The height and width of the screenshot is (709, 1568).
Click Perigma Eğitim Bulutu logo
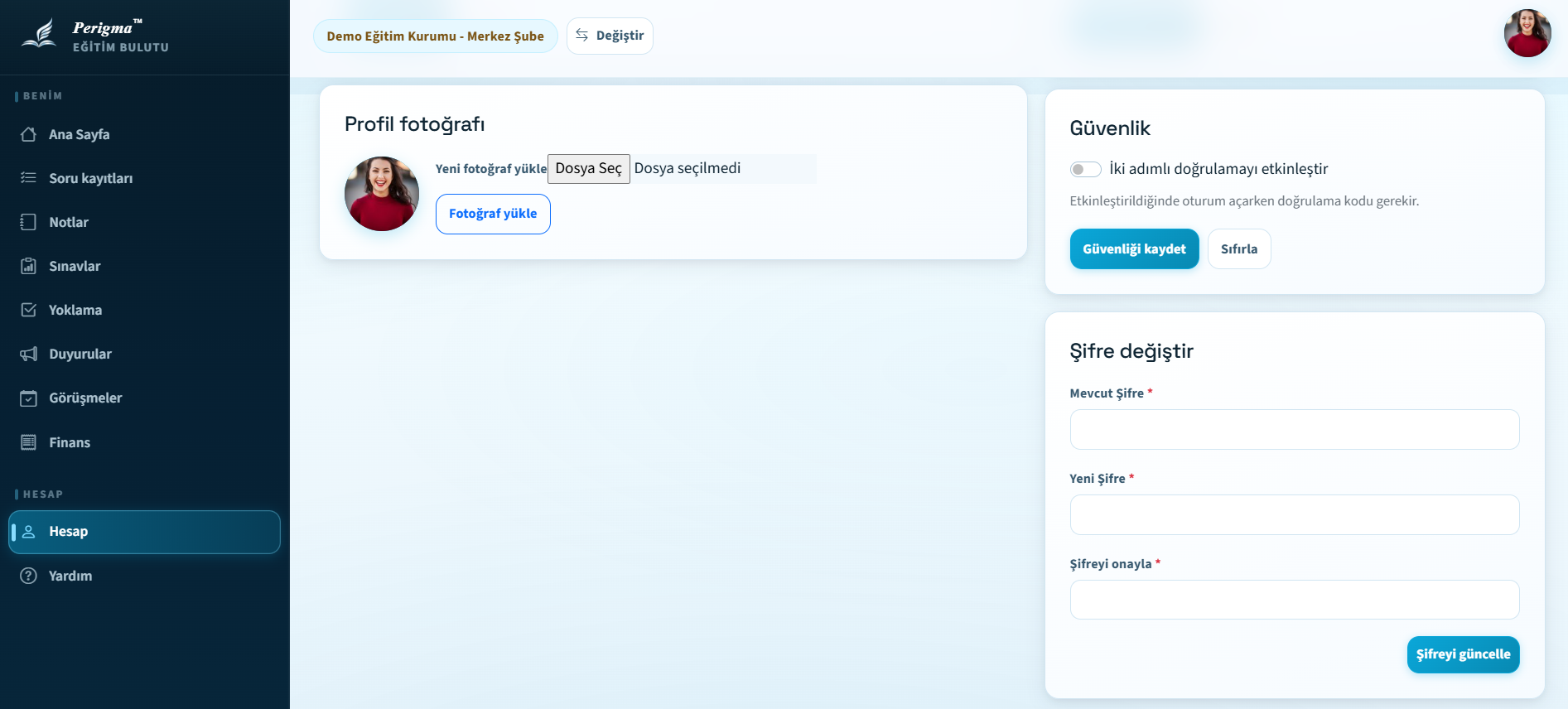pos(95,36)
